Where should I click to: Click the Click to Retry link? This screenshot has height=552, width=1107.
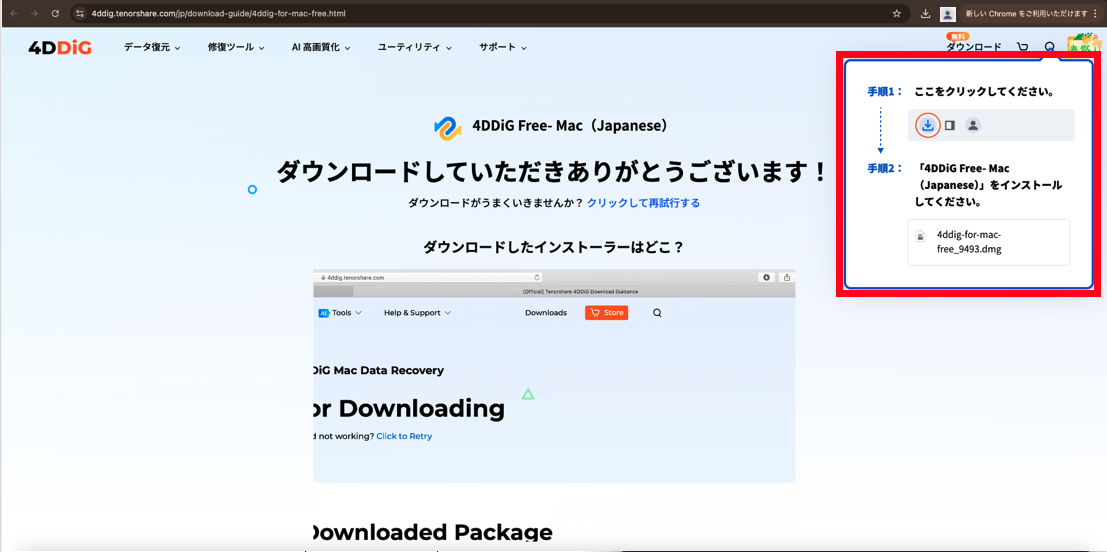[x=404, y=436]
